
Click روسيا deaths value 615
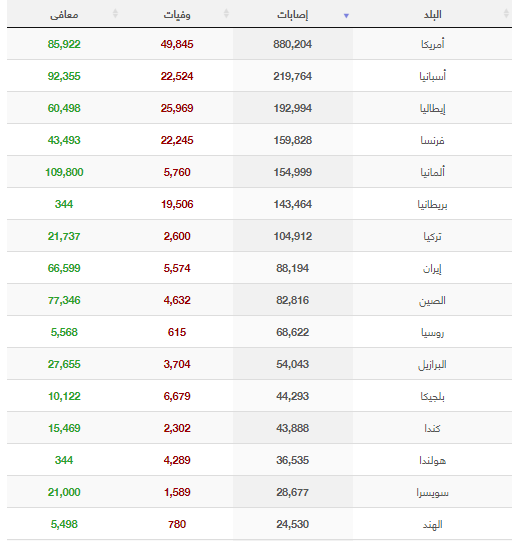pyautogui.click(x=177, y=332)
